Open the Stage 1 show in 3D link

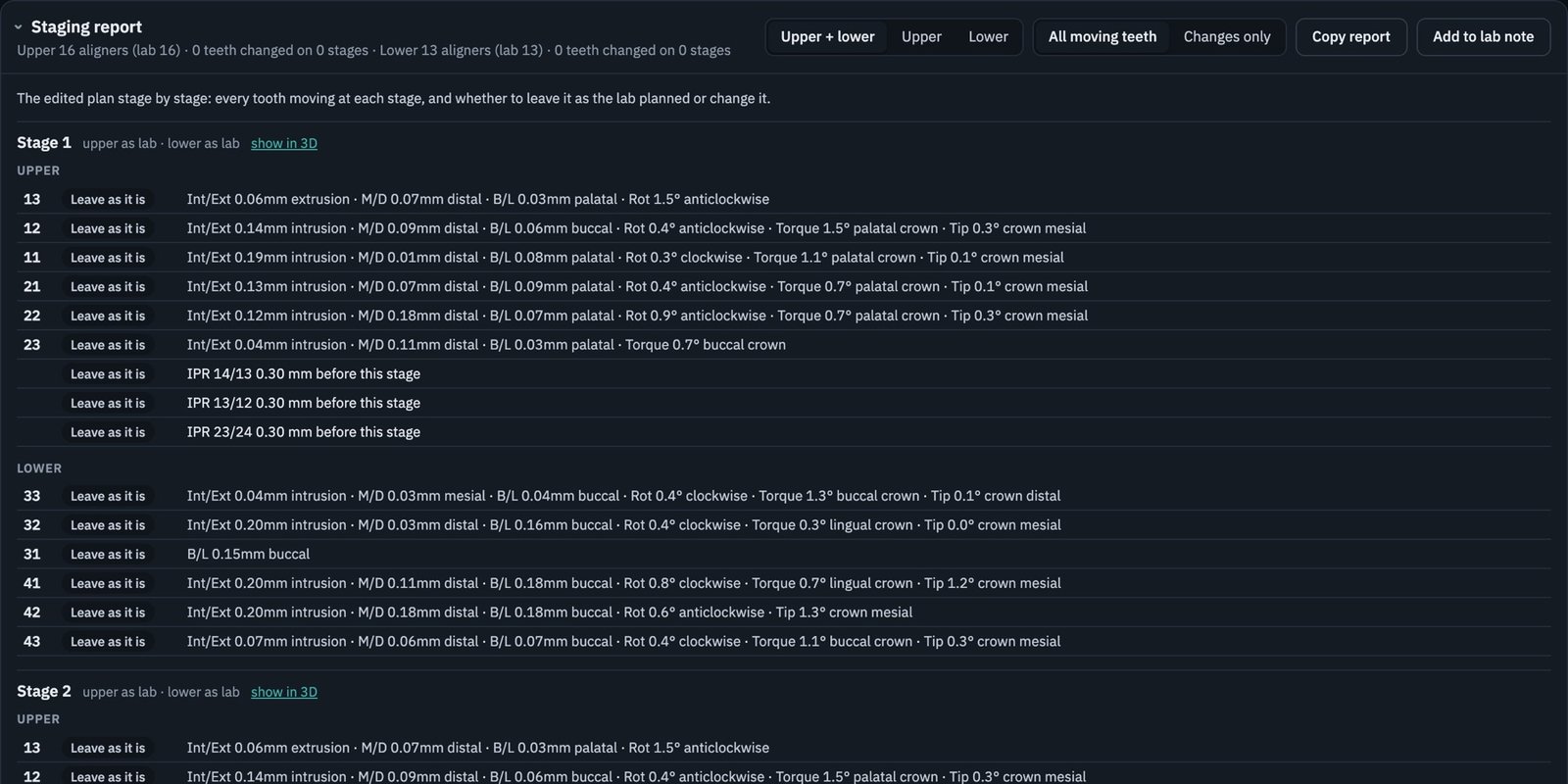[284, 143]
